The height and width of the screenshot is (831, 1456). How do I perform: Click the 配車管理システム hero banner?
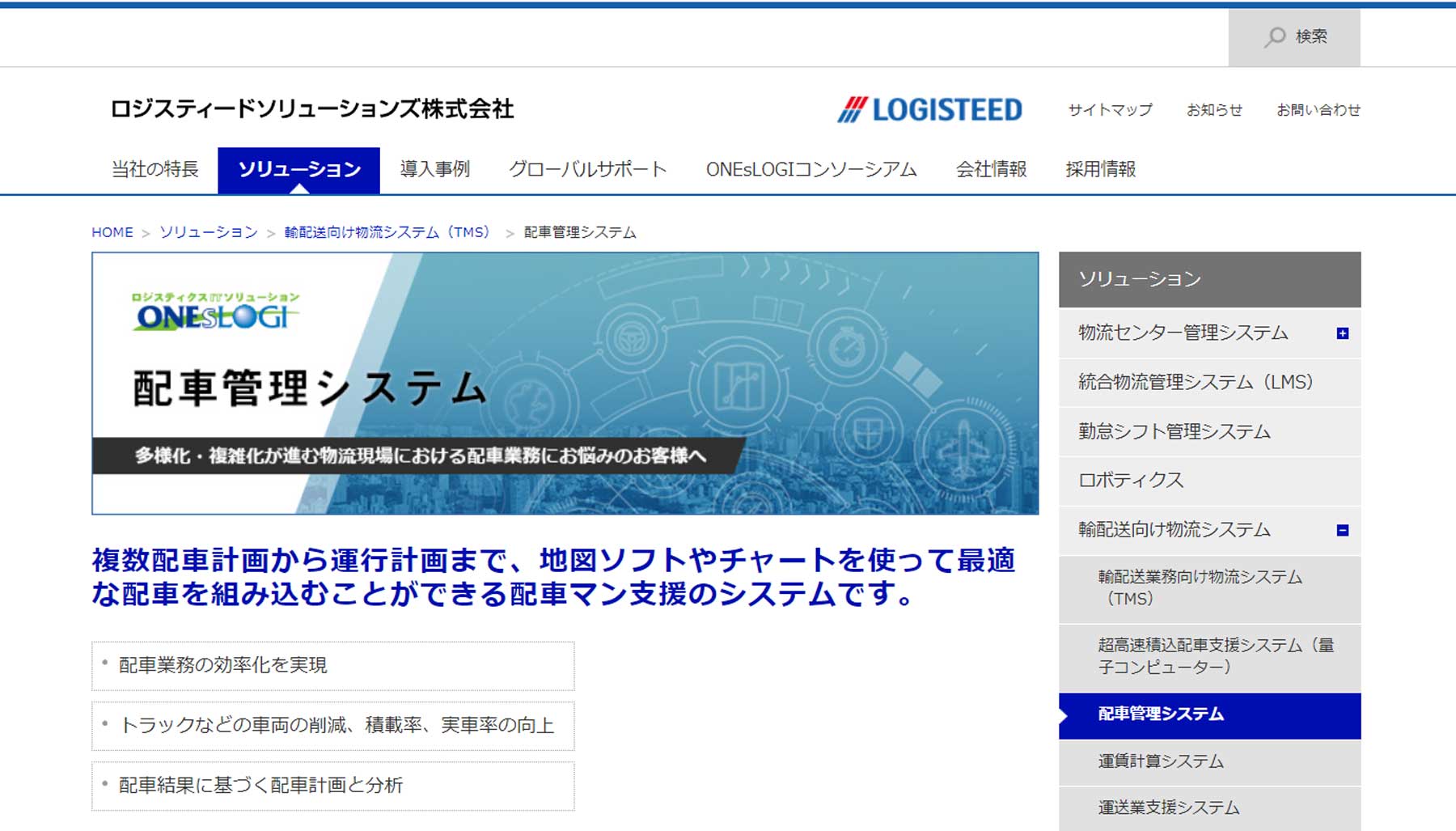(565, 384)
